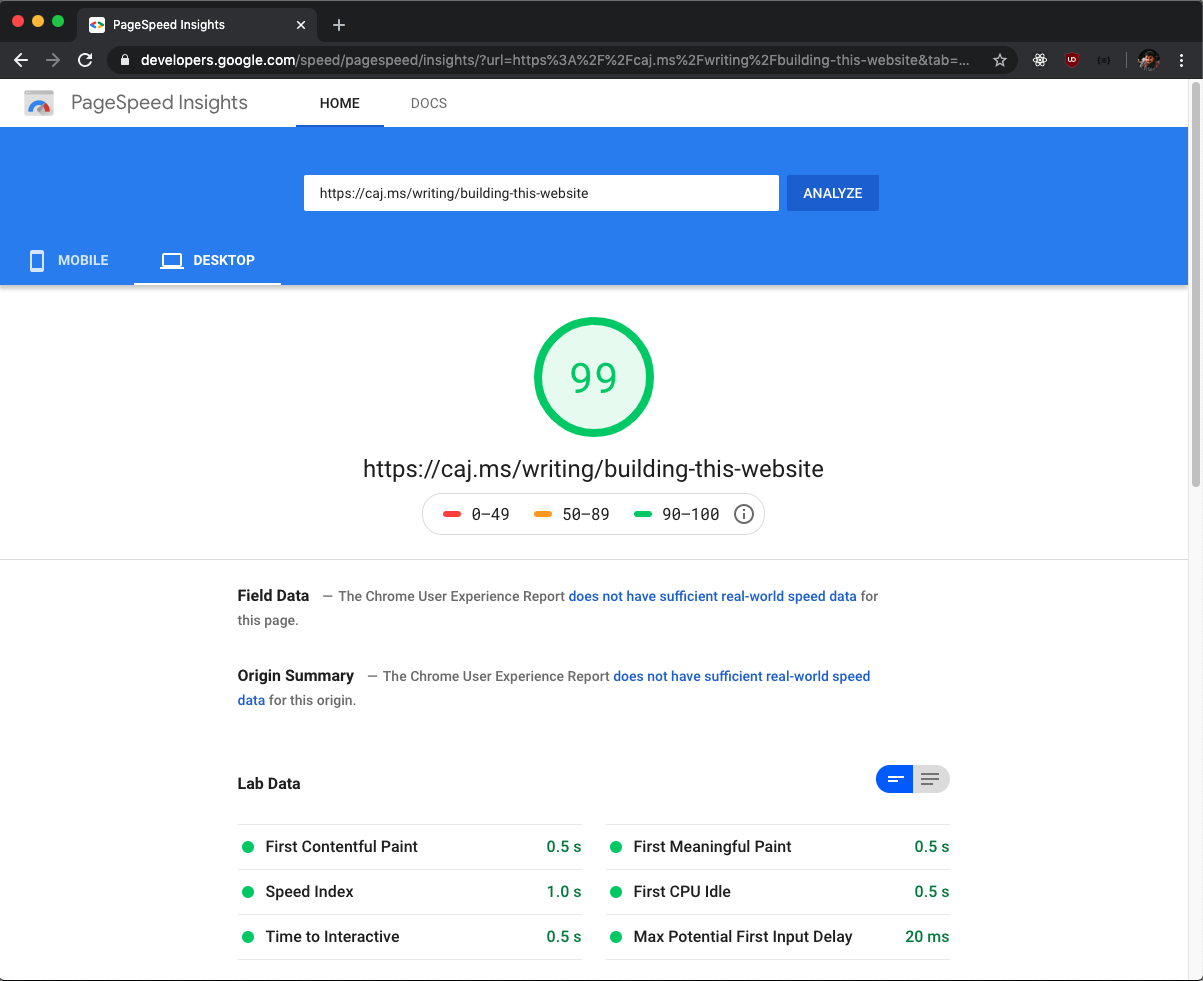Click the browser forward arrow
Image resolution: width=1203 pixels, height=981 pixels.
click(53, 60)
